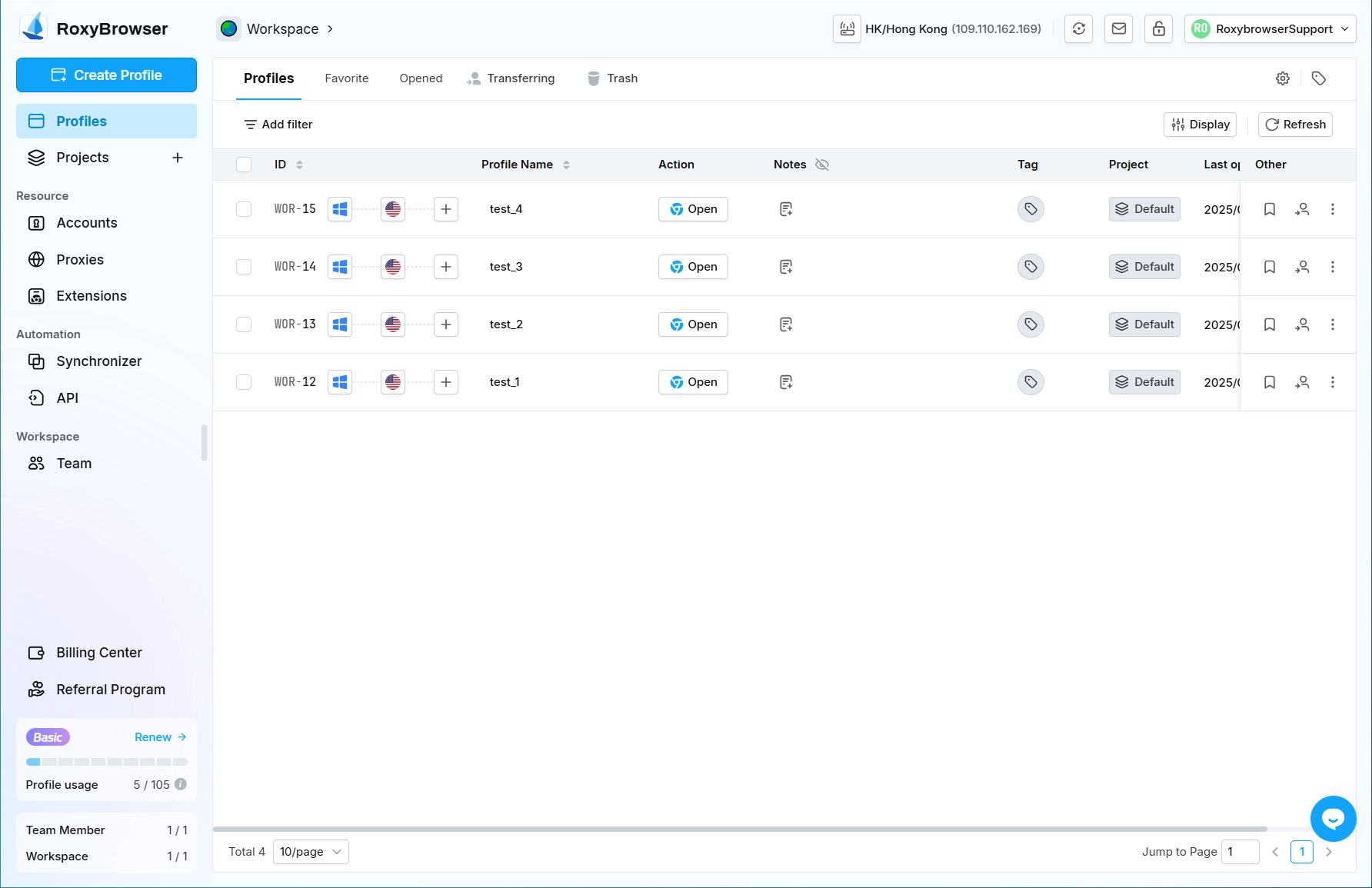
Task: Click the Create Profile button
Action: pos(106,75)
